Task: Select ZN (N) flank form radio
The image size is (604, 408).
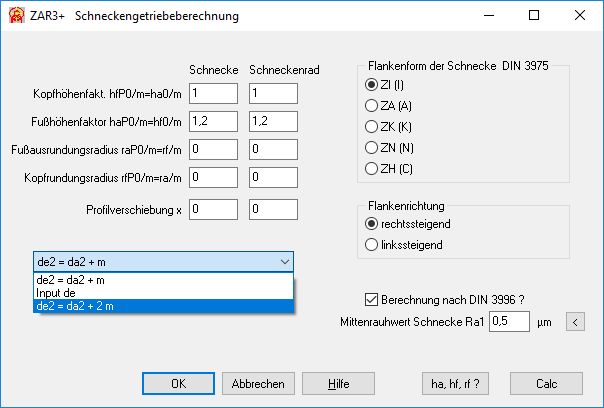Action: pos(372,147)
